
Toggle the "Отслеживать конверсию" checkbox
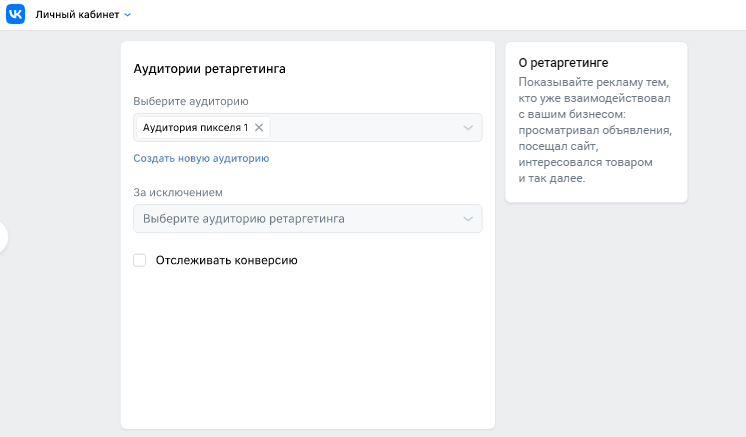(x=140, y=260)
